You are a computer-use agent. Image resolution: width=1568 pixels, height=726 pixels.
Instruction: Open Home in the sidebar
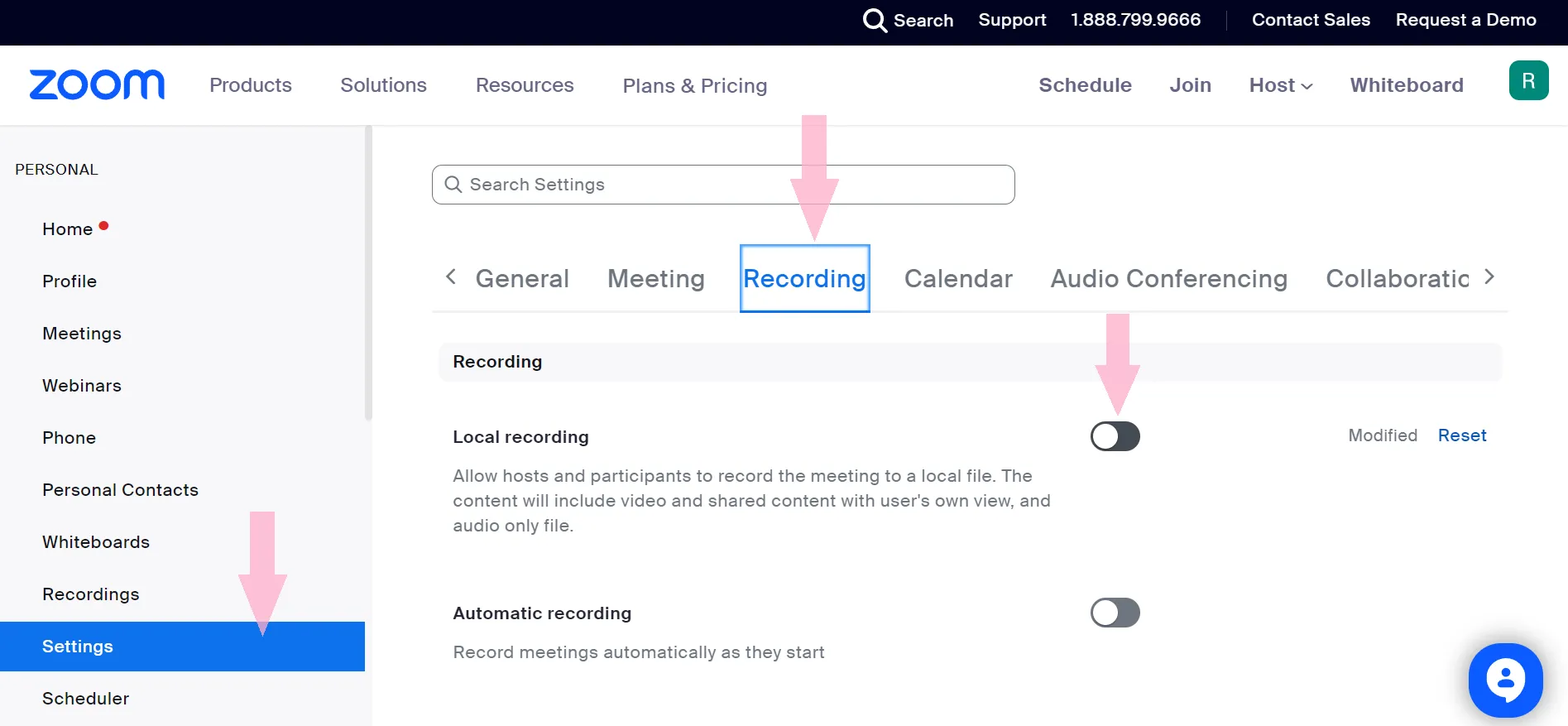(x=67, y=229)
